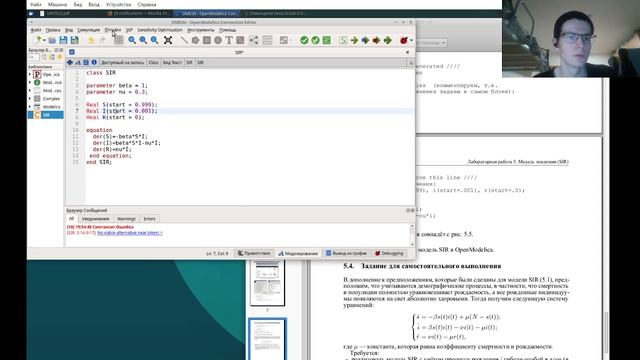Expand the ModelicaReference library item

point(30,82)
